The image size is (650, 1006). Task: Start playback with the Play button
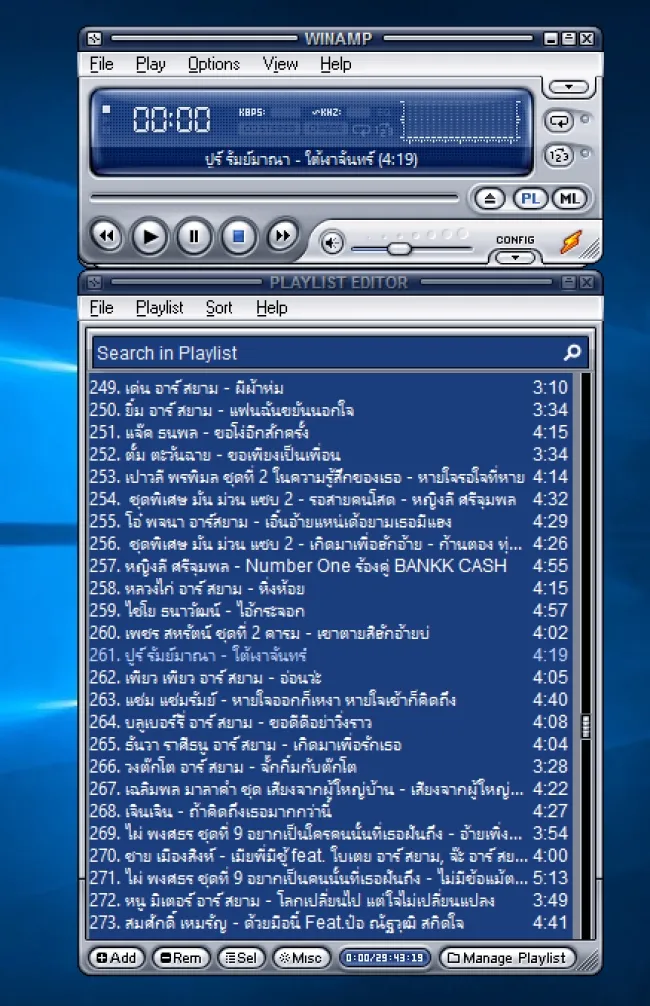click(150, 237)
